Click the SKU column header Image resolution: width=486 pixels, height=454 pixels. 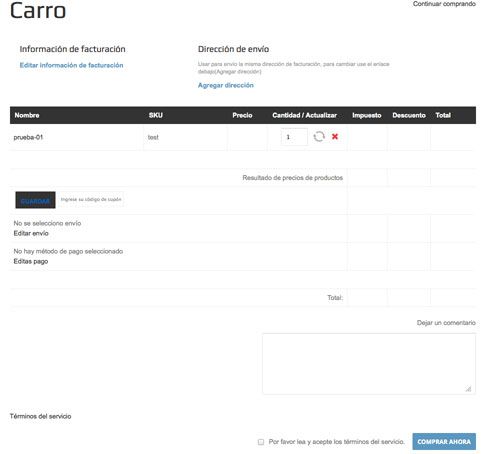pos(156,115)
